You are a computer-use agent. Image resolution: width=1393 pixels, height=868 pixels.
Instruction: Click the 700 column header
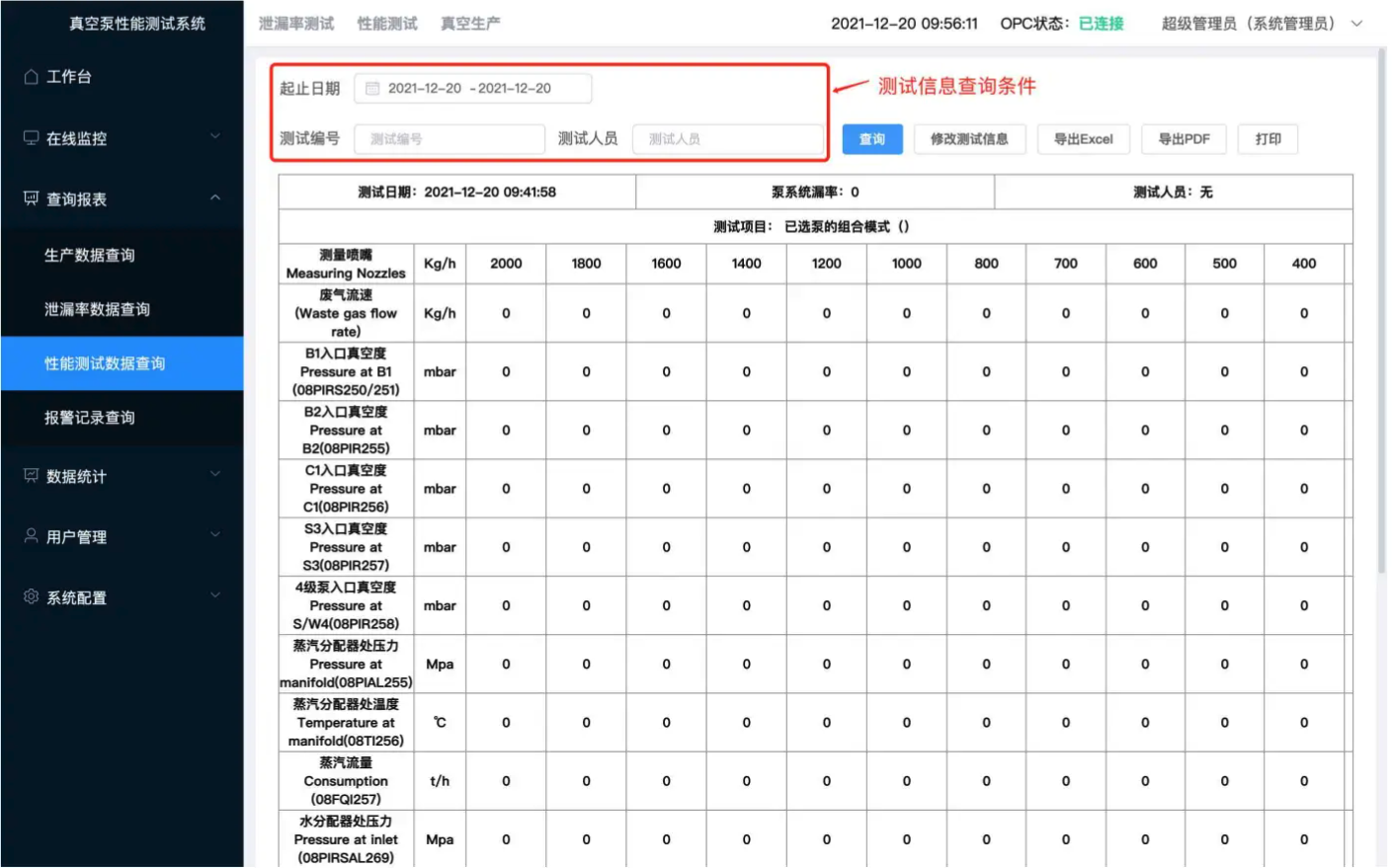[1065, 264]
